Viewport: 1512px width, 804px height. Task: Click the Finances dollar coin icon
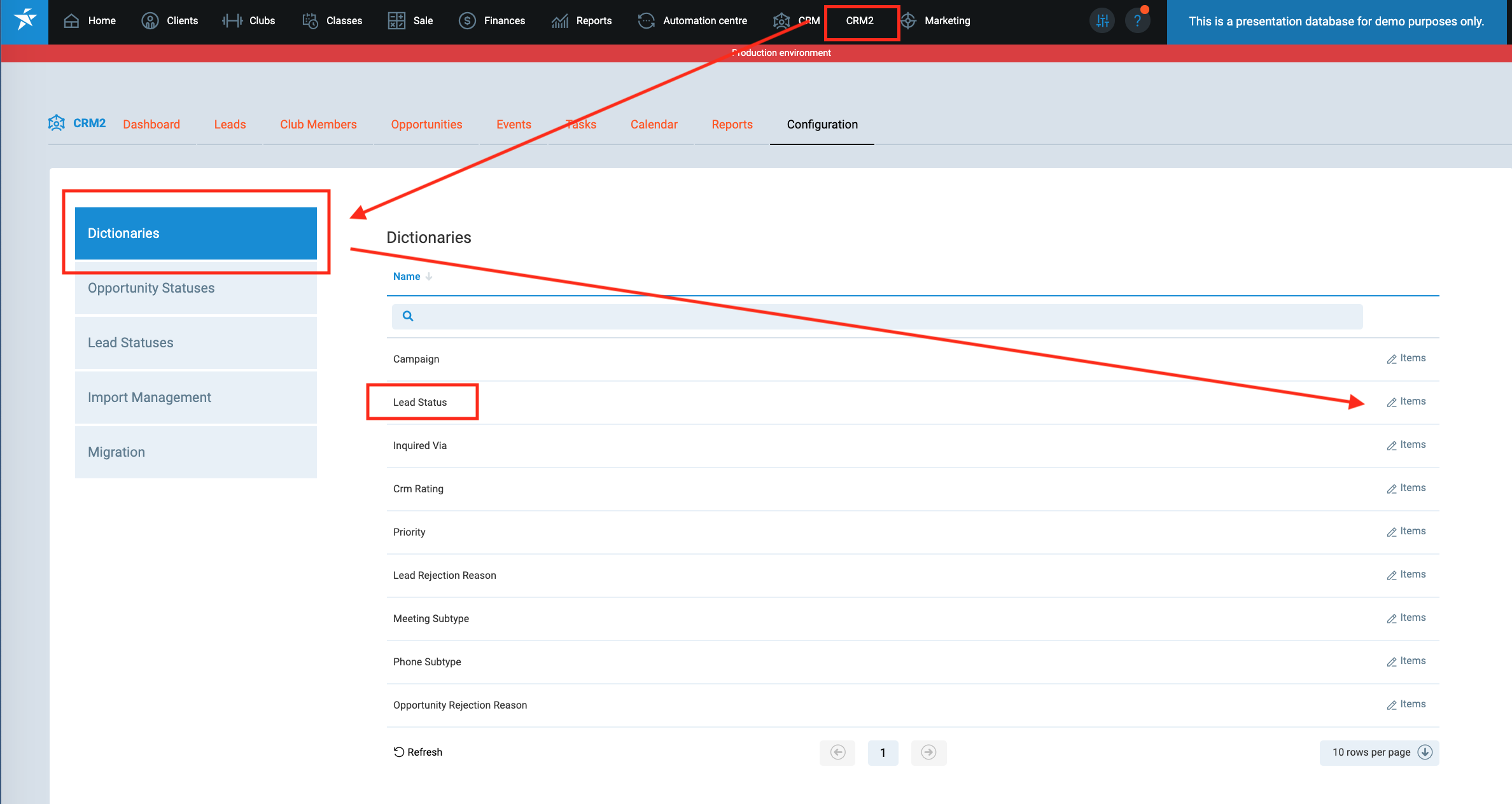pyautogui.click(x=467, y=21)
